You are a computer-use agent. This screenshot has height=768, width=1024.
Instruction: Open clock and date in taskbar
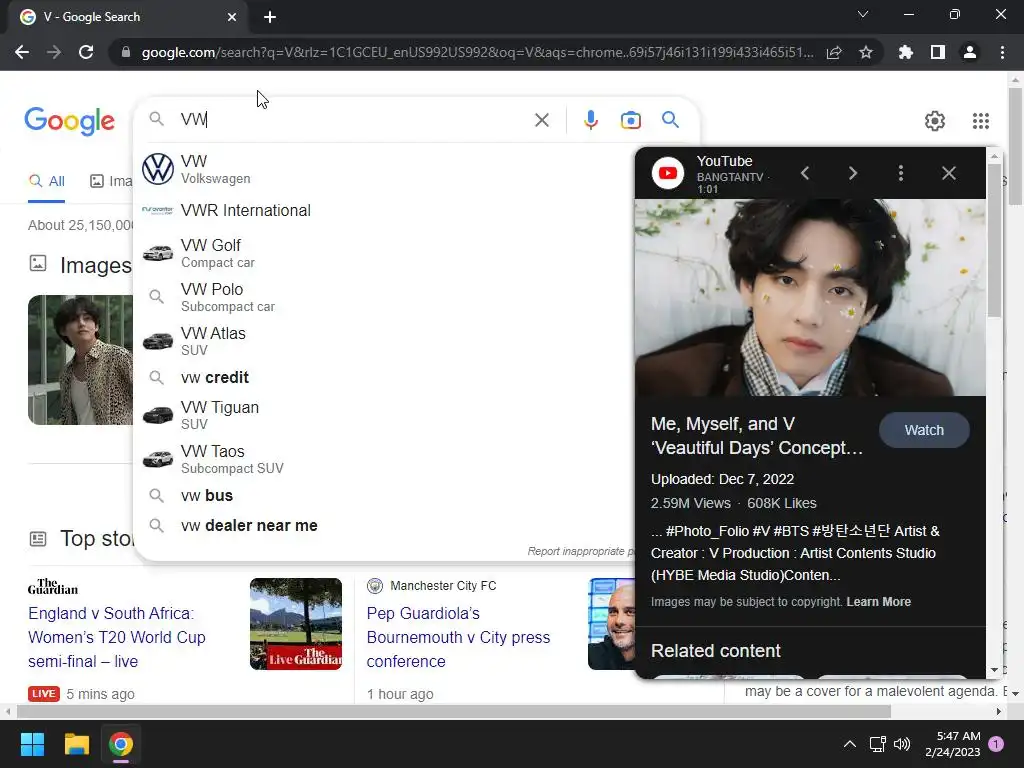953,744
